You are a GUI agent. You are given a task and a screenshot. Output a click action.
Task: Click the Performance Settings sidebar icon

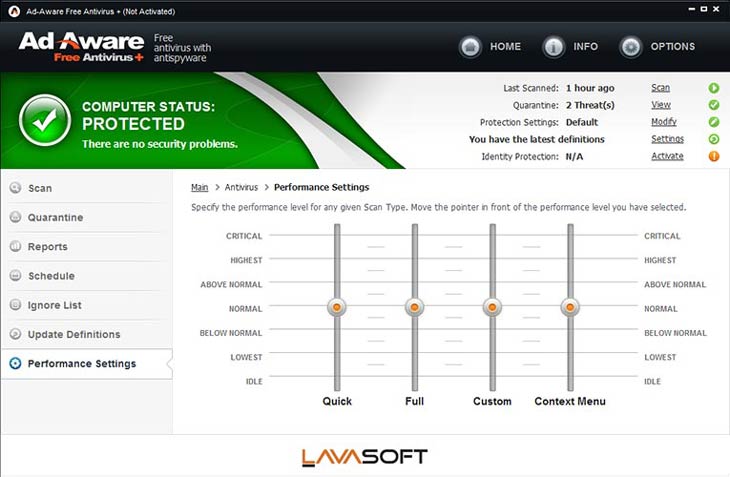point(15,363)
